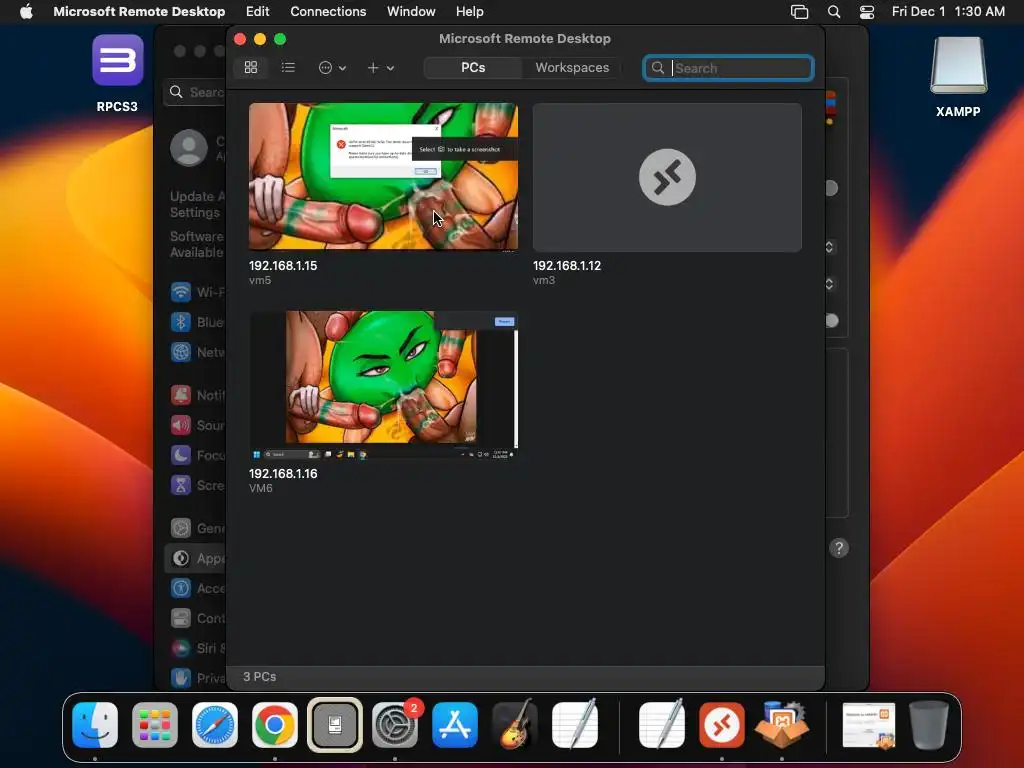The height and width of the screenshot is (768, 1024).
Task: Open Control Center from menu bar
Action: tap(867, 12)
